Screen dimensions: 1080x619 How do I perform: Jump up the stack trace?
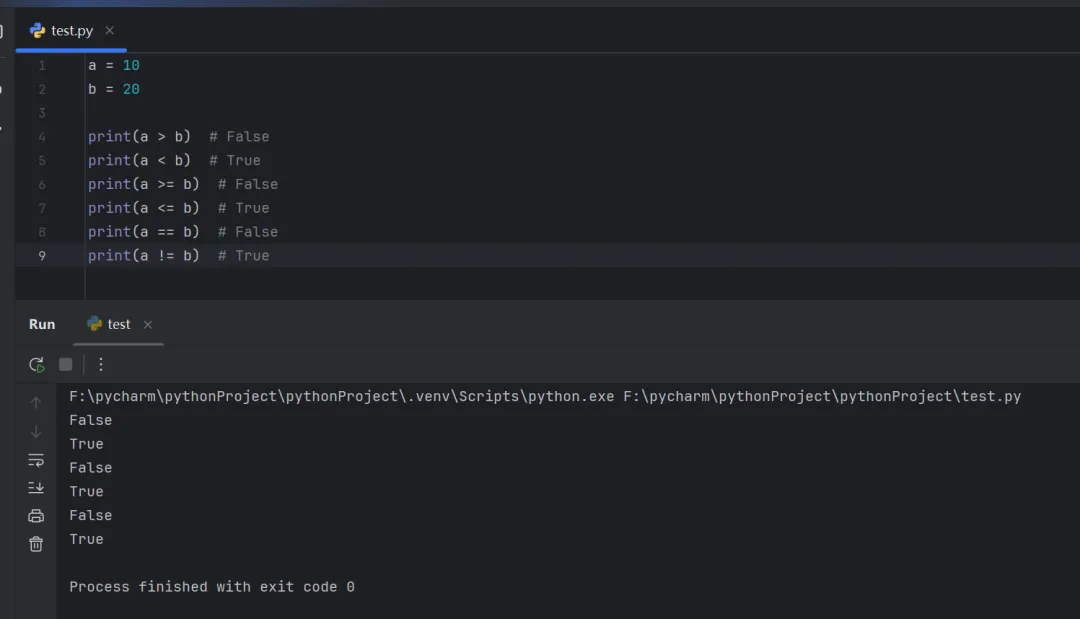(36, 403)
